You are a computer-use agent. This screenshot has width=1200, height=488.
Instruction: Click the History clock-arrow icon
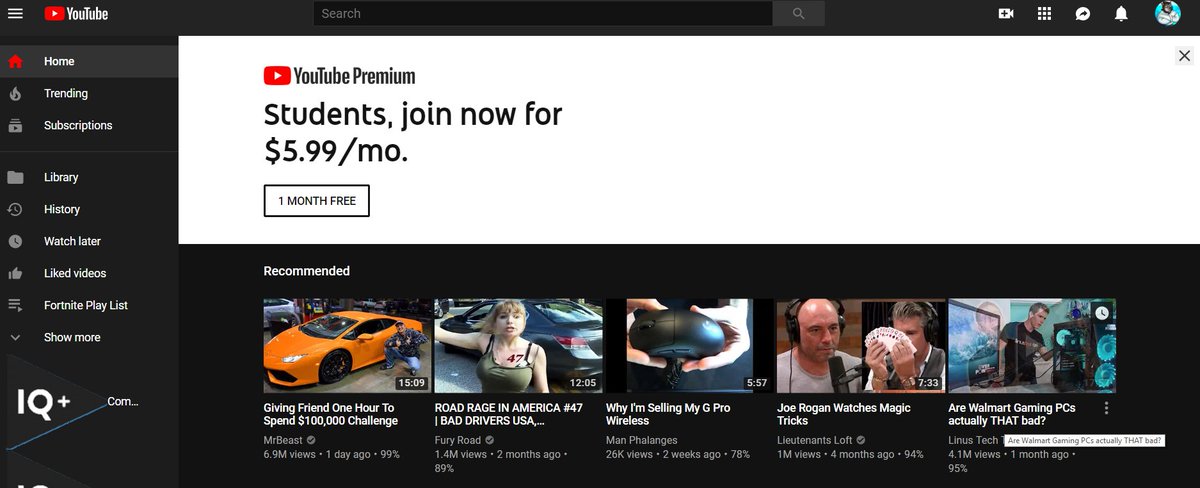coord(15,209)
